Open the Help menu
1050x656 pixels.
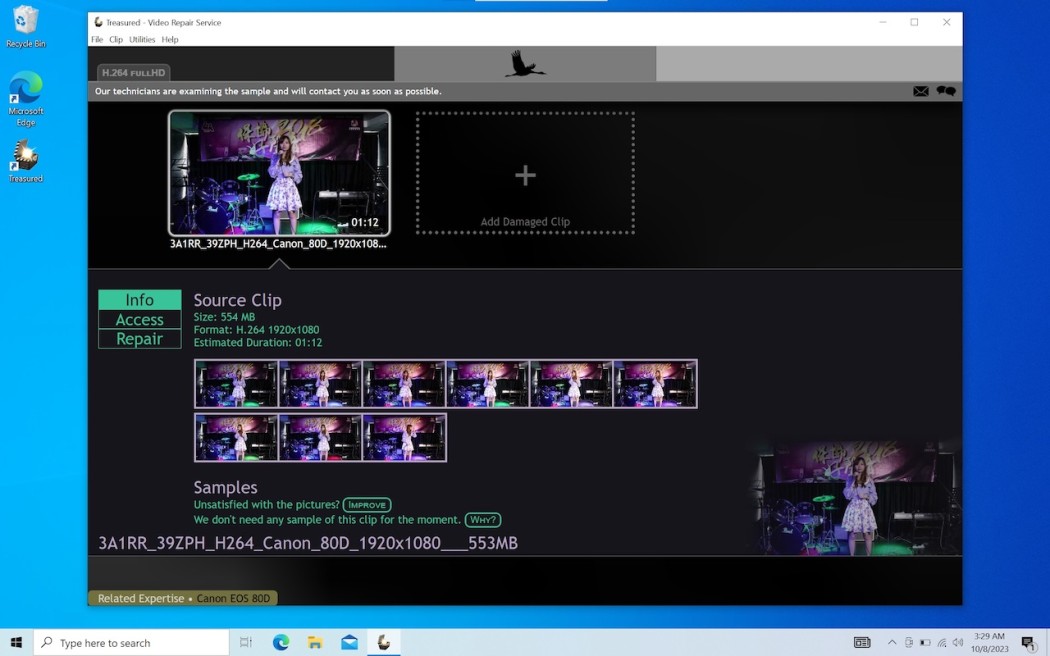coord(169,39)
